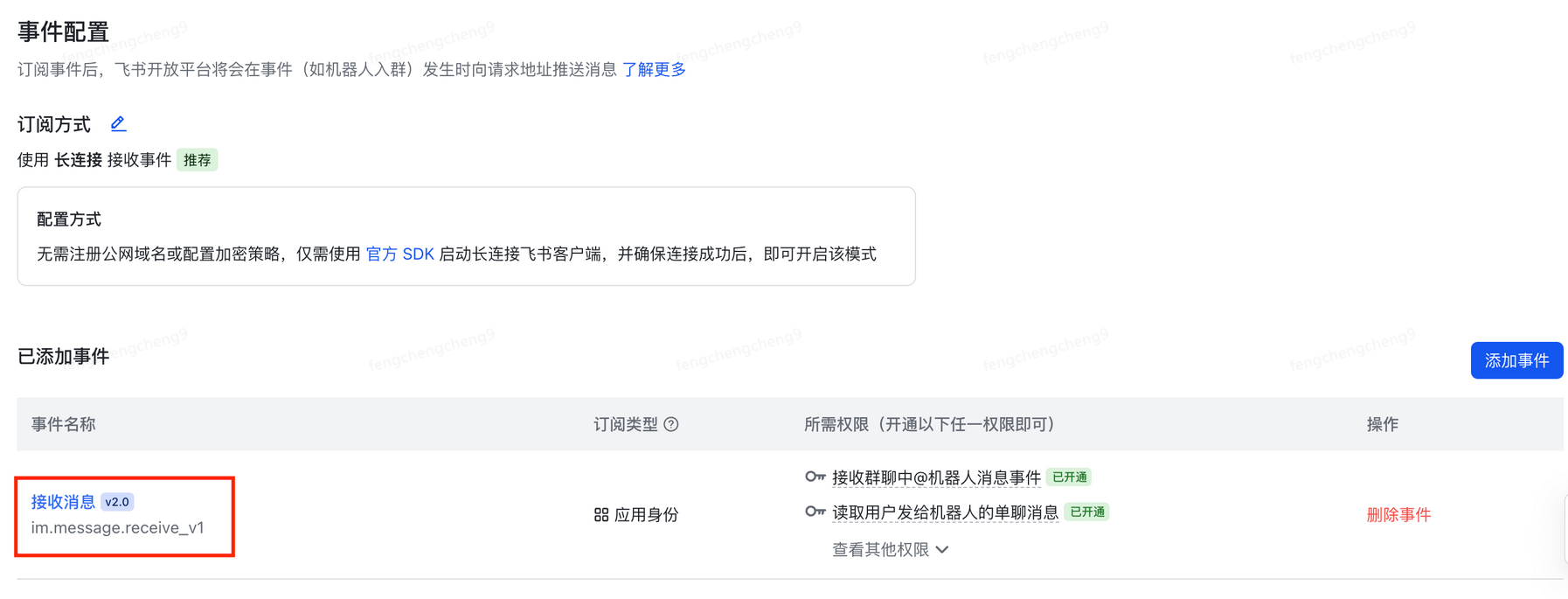Click the 所需权限 column header
This screenshot has height=599, width=1568.
(x=926, y=424)
